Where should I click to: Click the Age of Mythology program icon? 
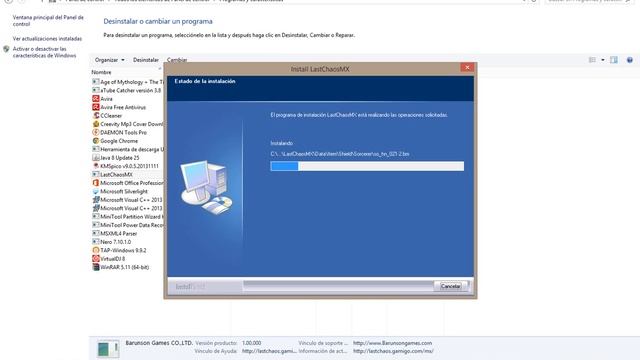(x=96, y=82)
